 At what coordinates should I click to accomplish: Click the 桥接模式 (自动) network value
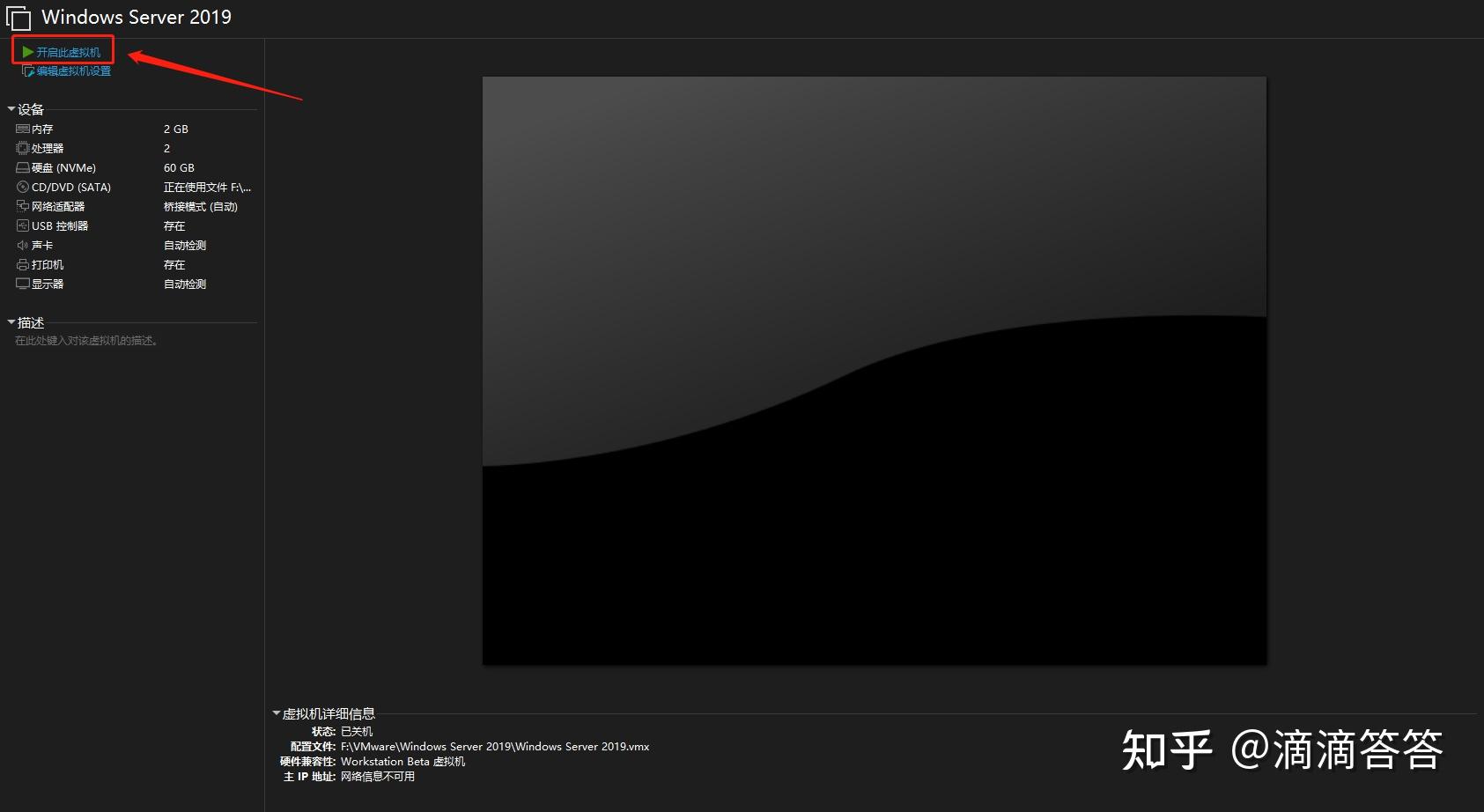pyautogui.click(x=201, y=206)
